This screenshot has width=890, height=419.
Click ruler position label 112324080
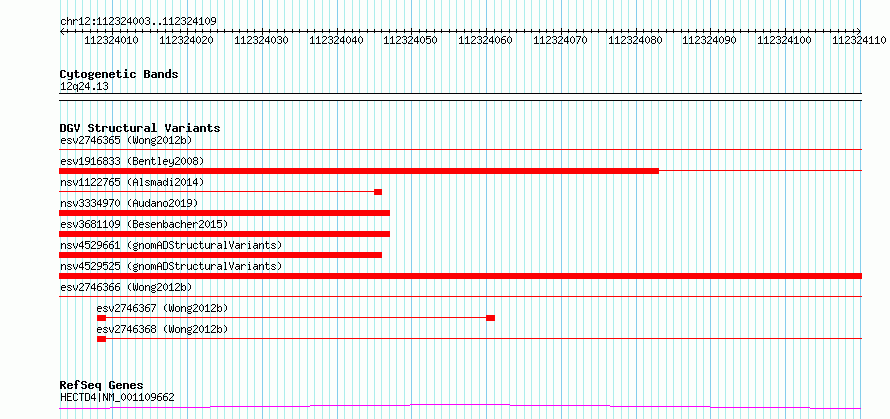(636, 40)
